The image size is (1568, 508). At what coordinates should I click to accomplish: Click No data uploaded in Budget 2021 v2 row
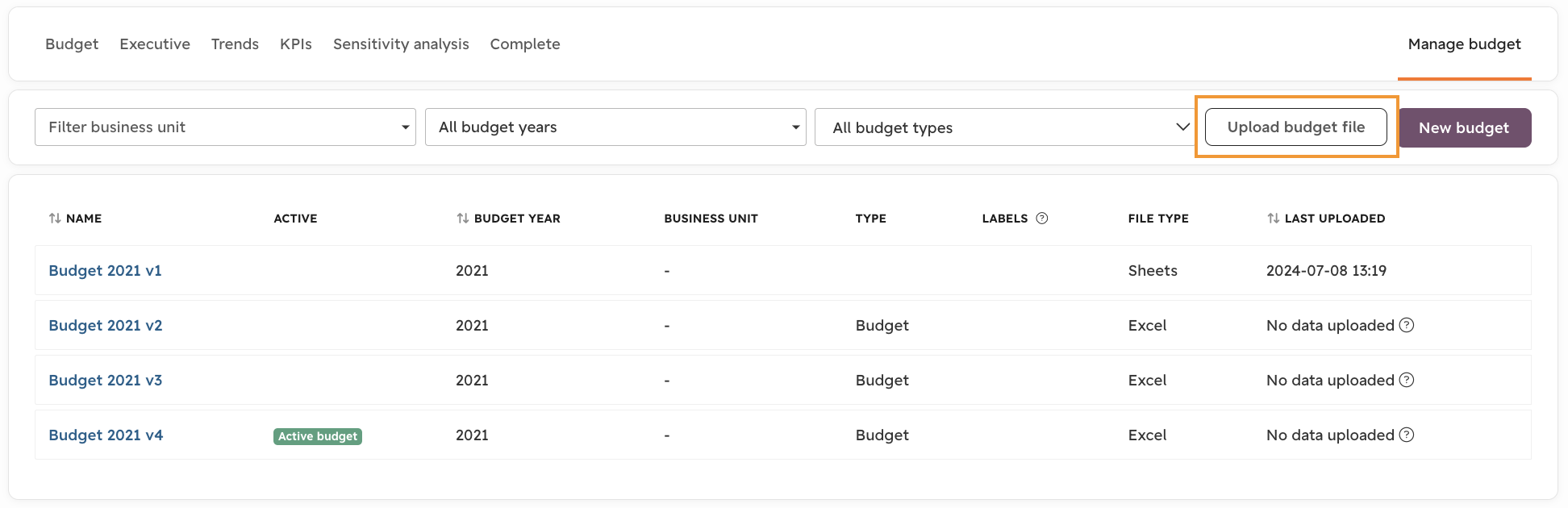(1330, 326)
